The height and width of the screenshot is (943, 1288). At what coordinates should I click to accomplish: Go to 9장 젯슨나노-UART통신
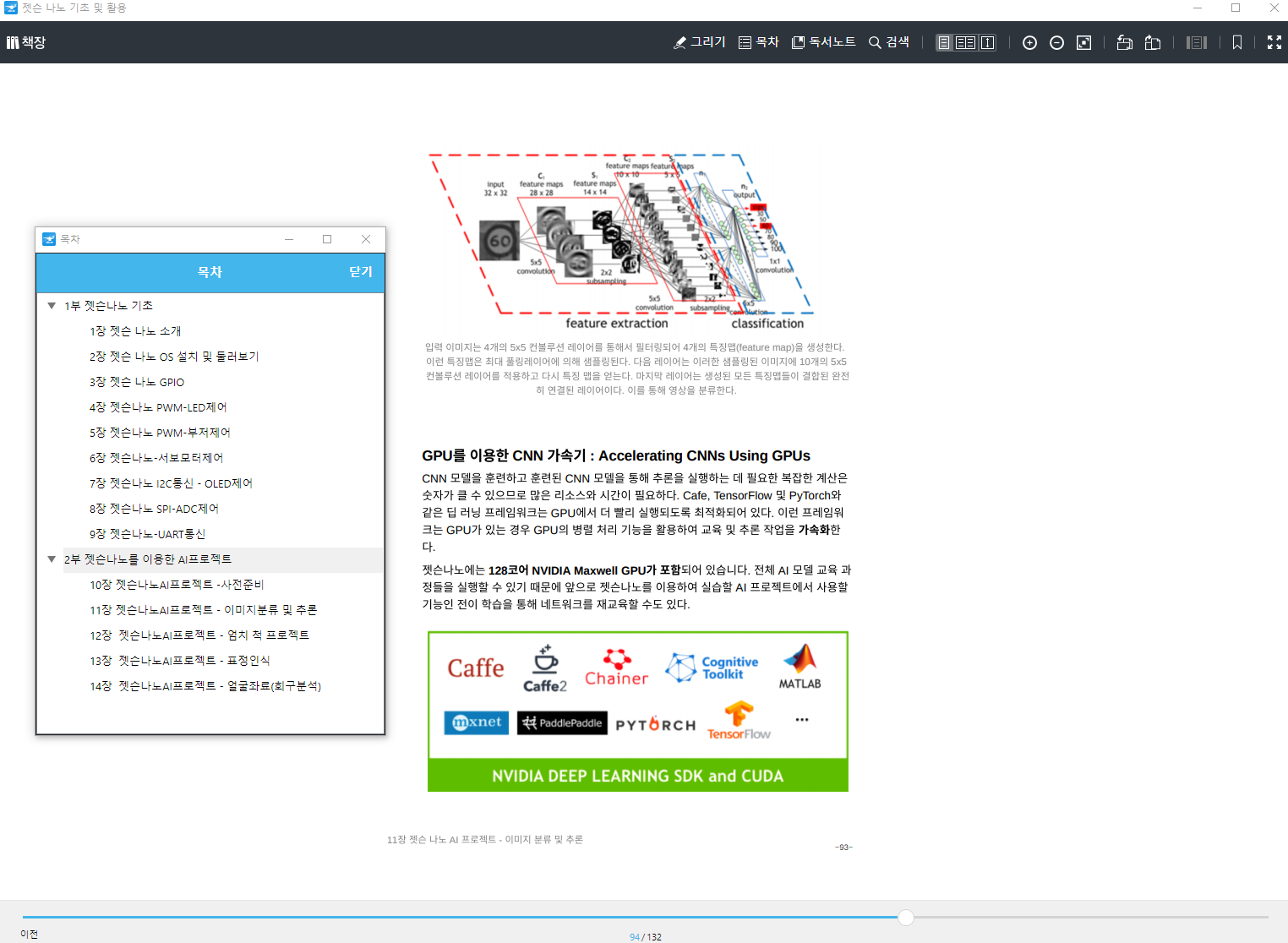tap(147, 534)
